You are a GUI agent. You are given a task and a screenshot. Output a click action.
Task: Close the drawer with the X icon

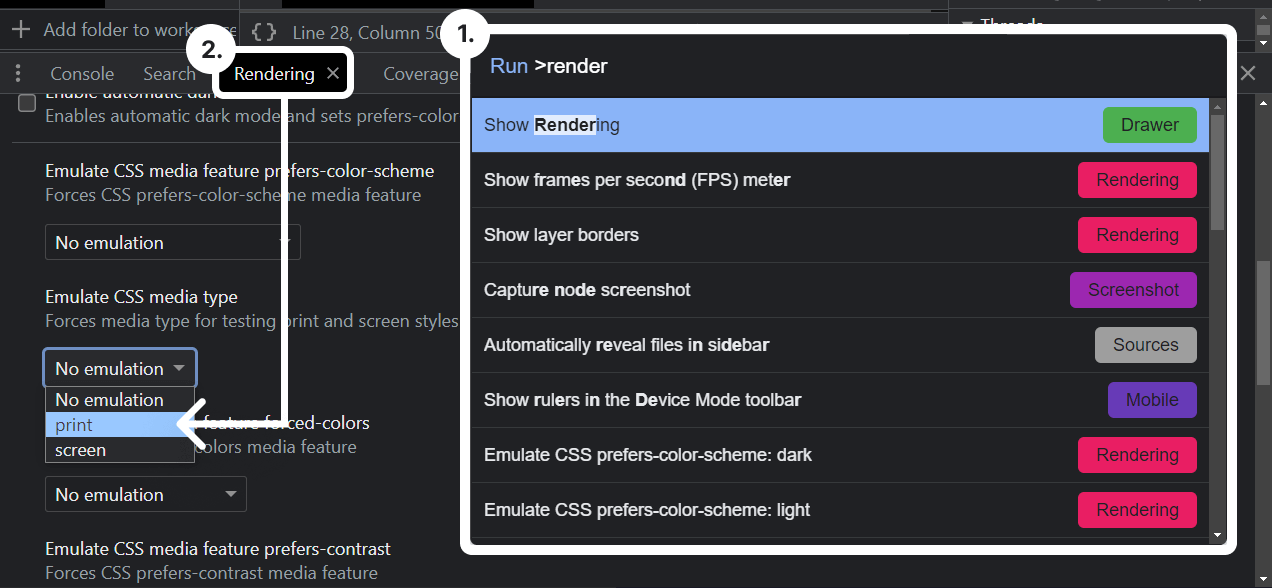point(1248,73)
